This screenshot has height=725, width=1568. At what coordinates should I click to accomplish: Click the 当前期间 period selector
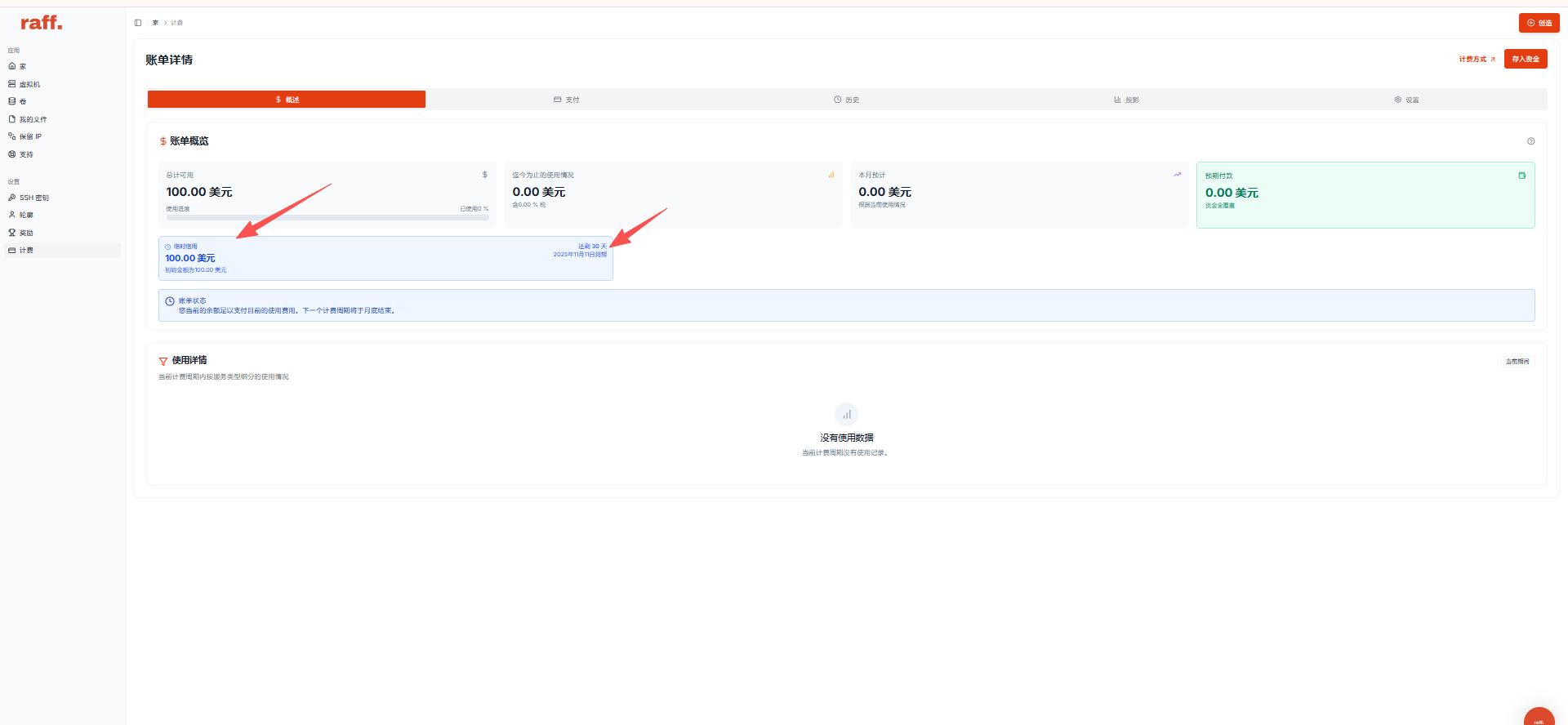(1517, 361)
